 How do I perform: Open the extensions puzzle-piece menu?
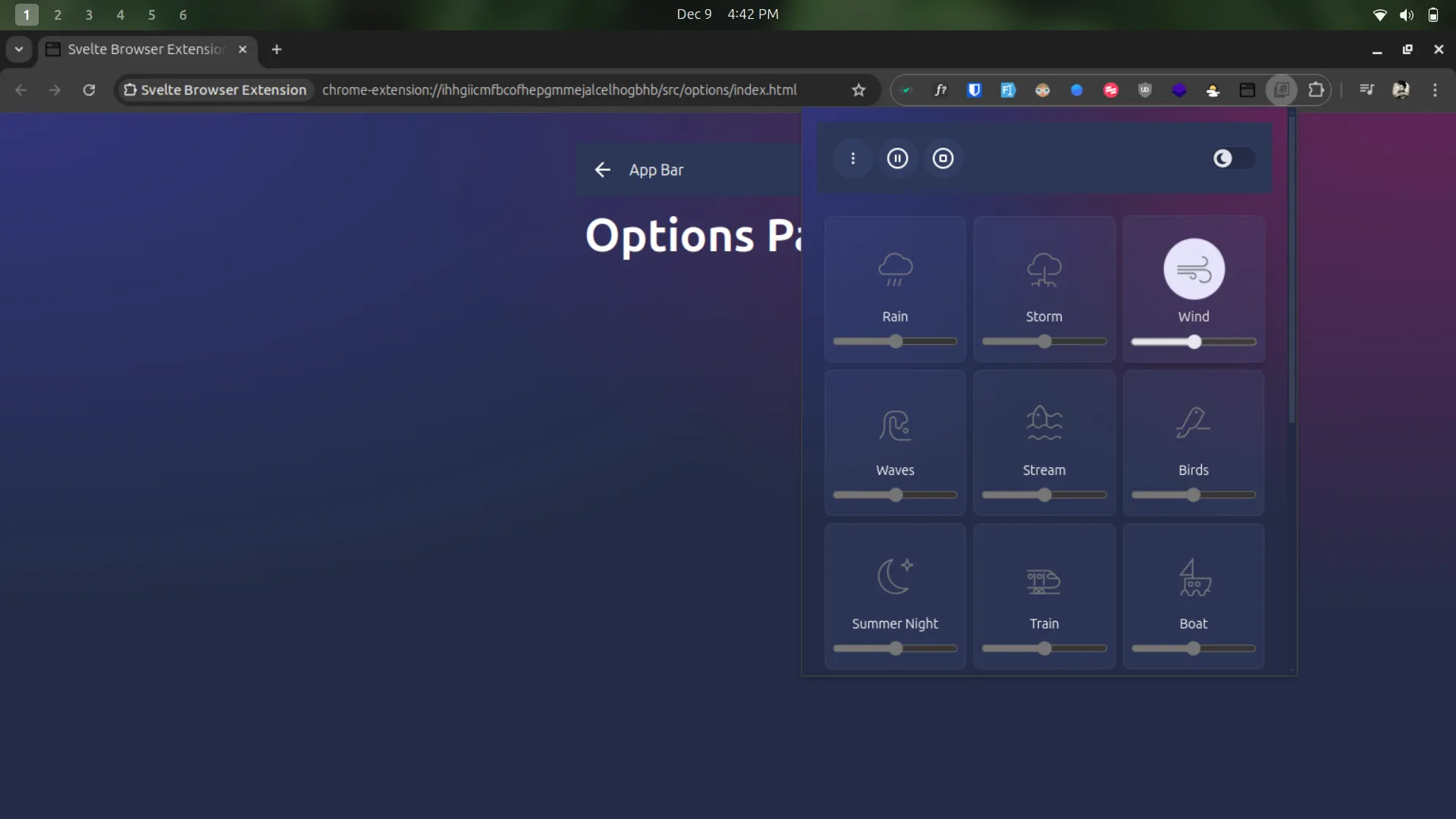pos(1316,90)
